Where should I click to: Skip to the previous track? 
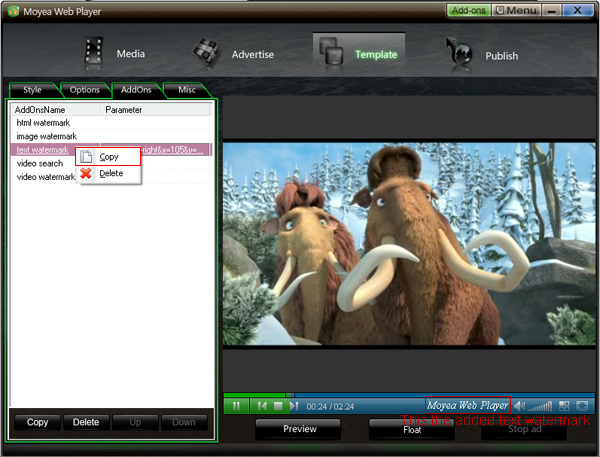(262, 406)
